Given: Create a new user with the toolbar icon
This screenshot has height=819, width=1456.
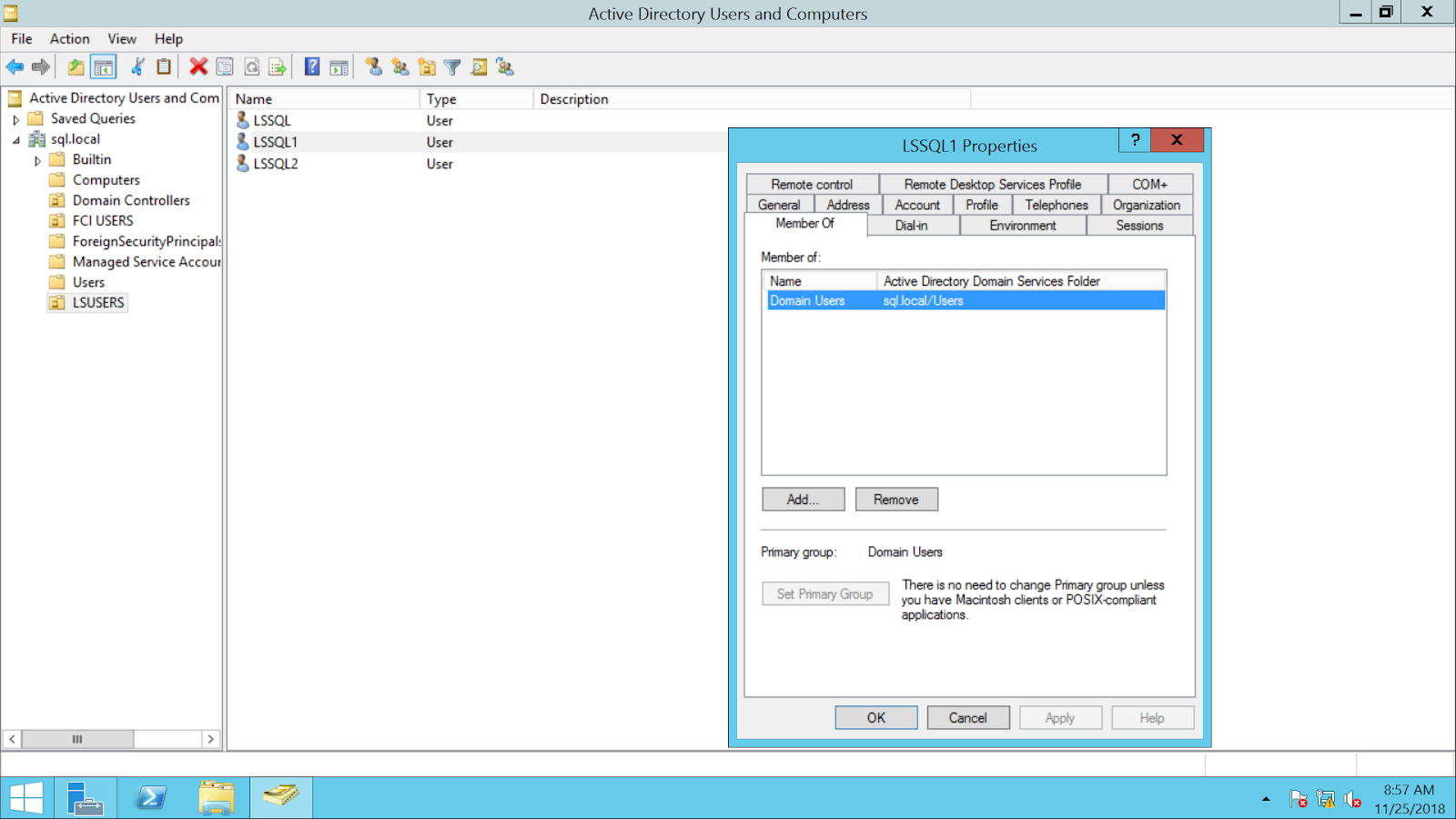Looking at the screenshot, I should point(373,66).
